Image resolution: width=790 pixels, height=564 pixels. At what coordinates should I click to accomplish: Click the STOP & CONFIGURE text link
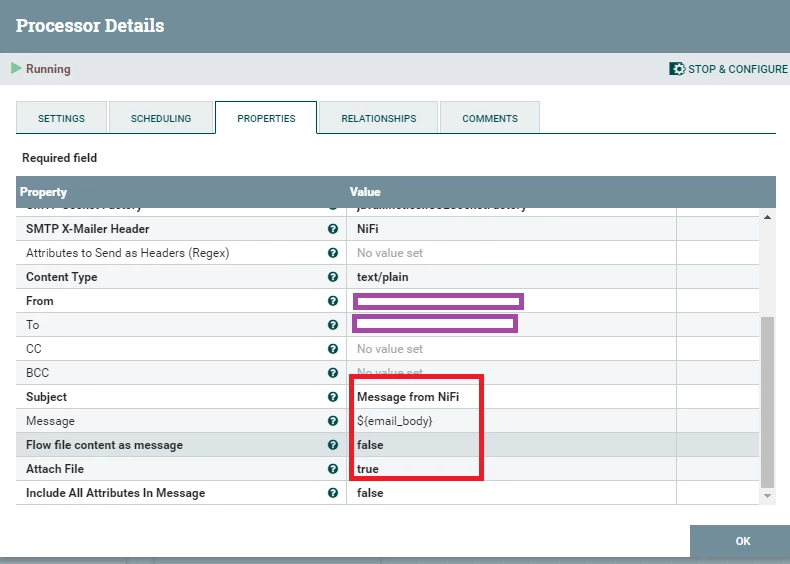[x=738, y=69]
